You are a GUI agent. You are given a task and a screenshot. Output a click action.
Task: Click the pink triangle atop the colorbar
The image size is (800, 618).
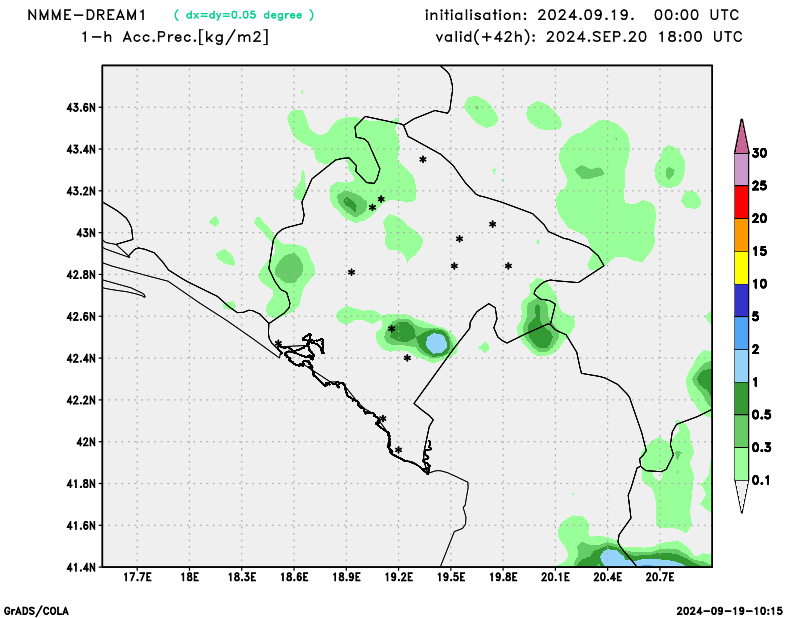click(x=741, y=137)
